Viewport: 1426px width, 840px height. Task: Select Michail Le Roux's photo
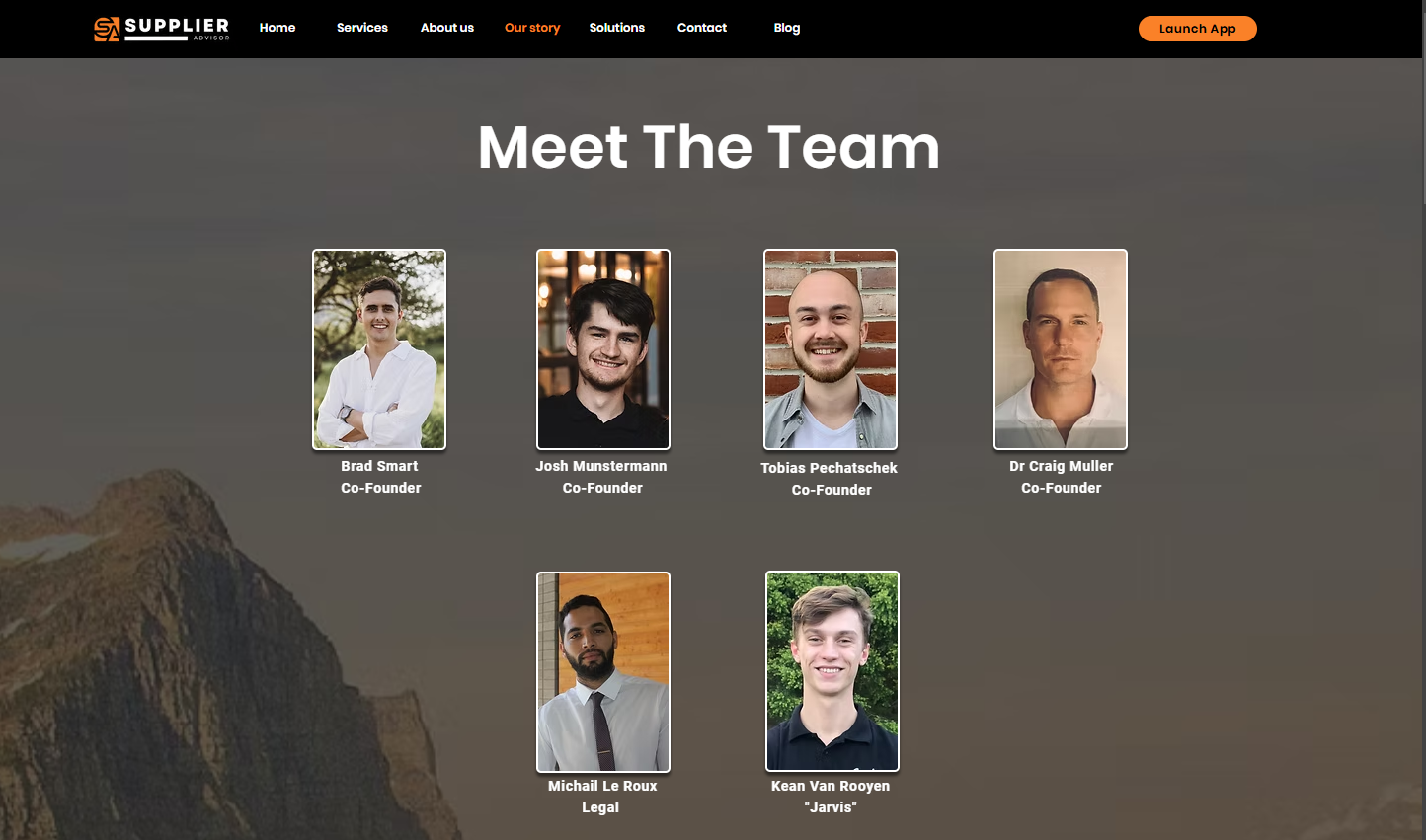point(603,672)
